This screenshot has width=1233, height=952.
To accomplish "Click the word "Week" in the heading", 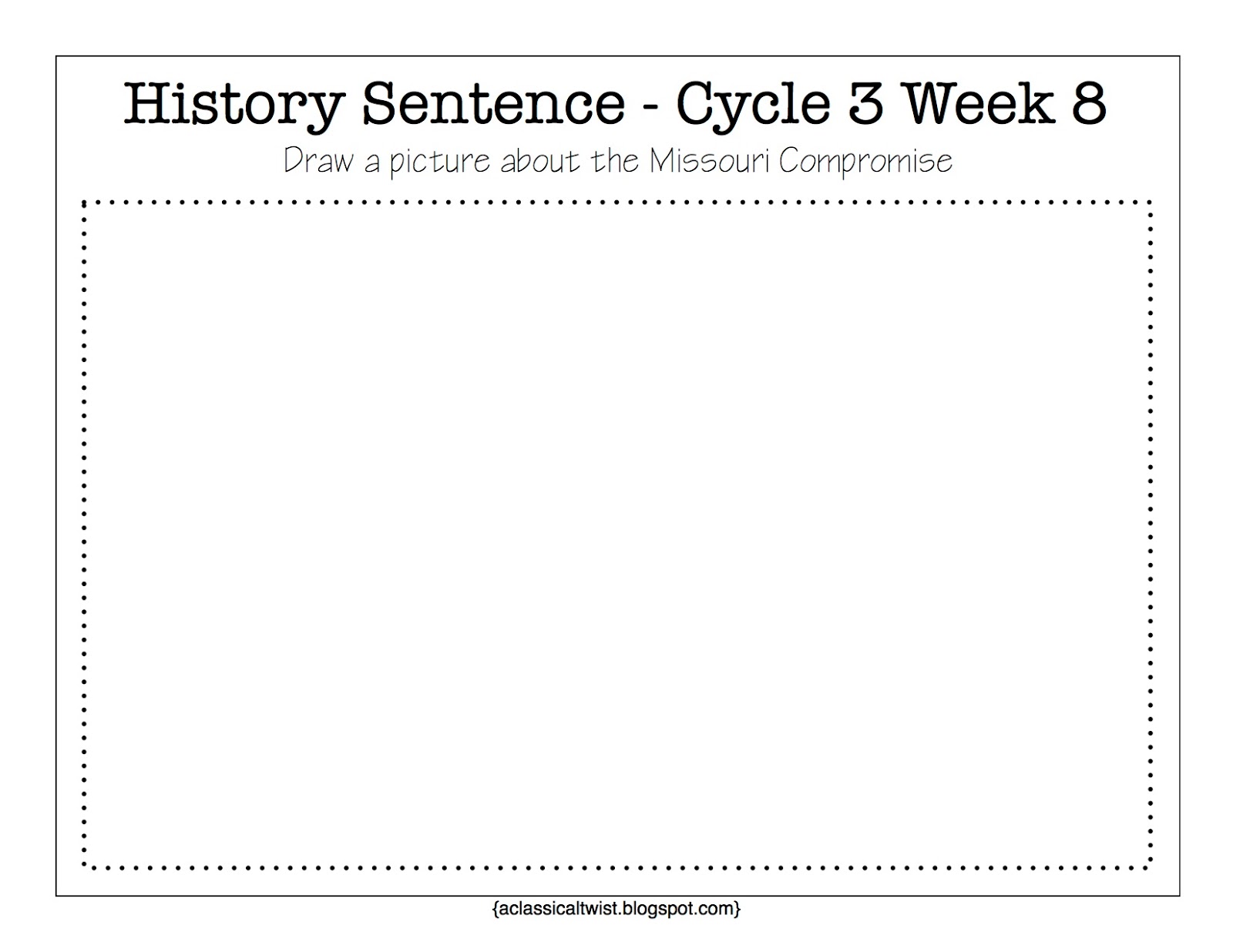I will click(977, 103).
